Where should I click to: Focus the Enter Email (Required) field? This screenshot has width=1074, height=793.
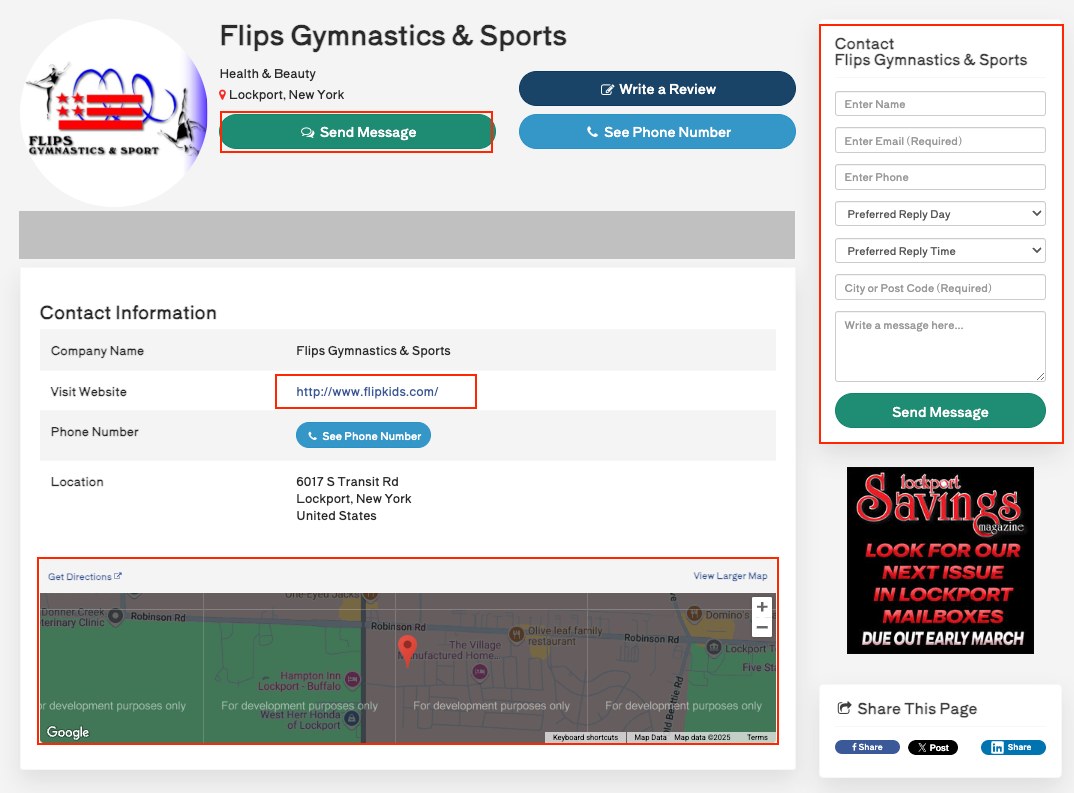[940, 140]
